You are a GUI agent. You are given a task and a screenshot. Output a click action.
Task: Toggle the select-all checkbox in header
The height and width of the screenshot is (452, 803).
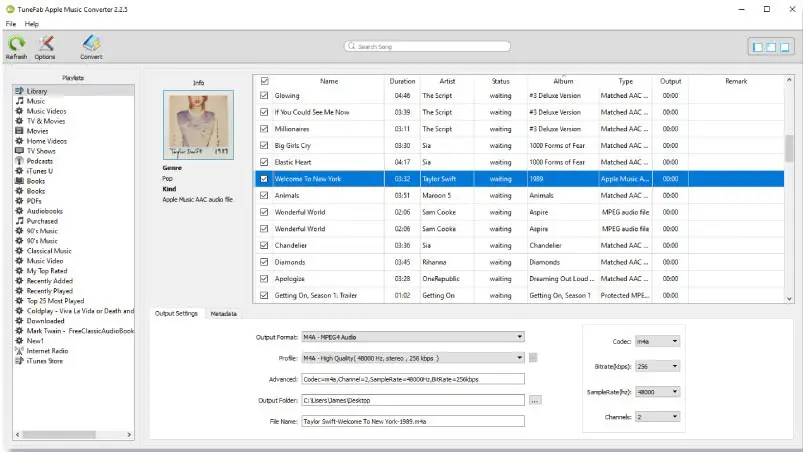265,81
